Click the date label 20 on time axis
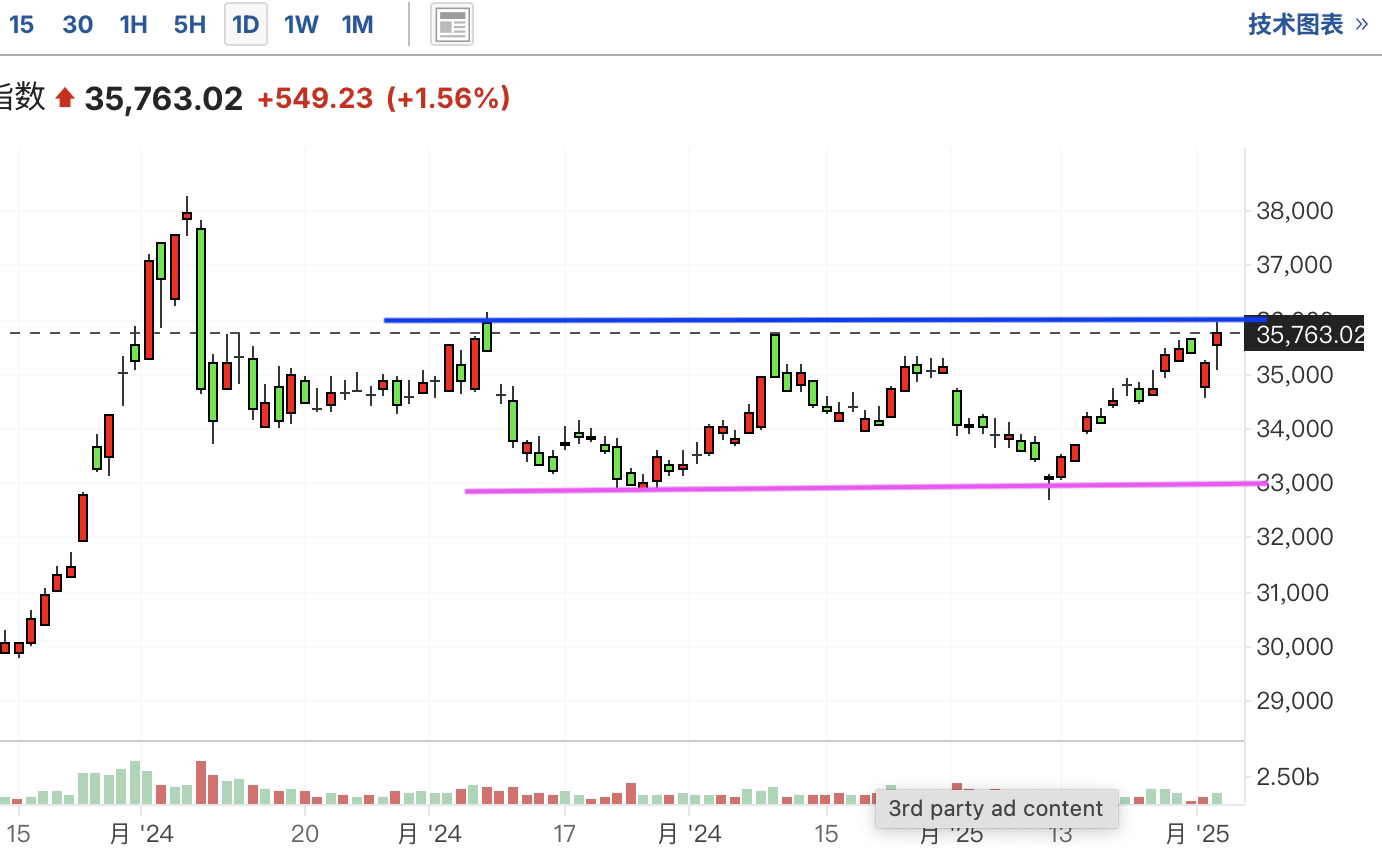The image size is (1382, 864). (305, 834)
